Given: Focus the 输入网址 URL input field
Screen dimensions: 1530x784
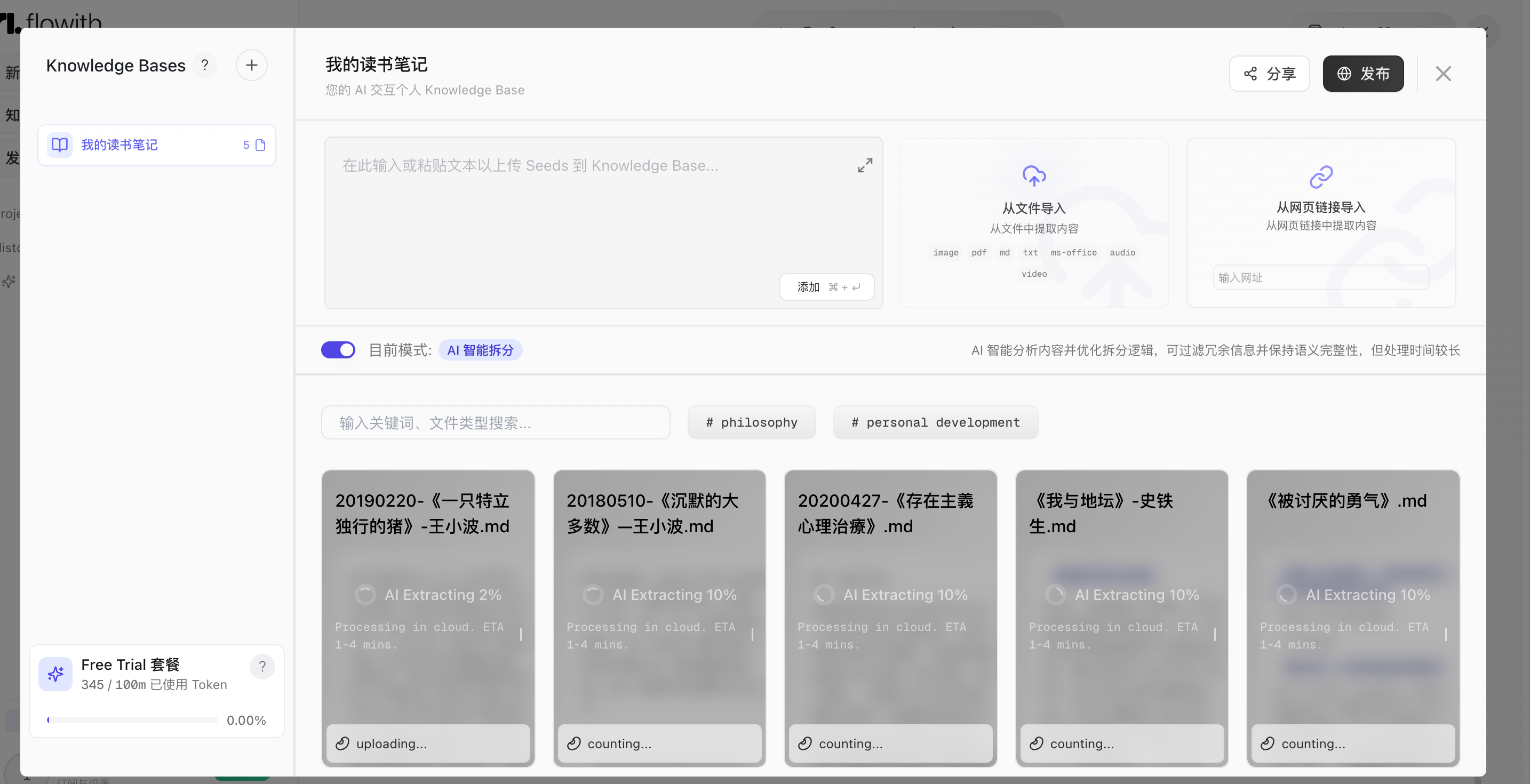Looking at the screenshot, I should [1320, 277].
